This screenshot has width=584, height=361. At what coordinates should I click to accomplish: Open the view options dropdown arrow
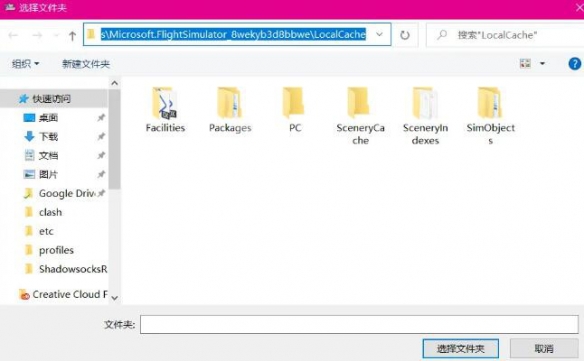(543, 64)
